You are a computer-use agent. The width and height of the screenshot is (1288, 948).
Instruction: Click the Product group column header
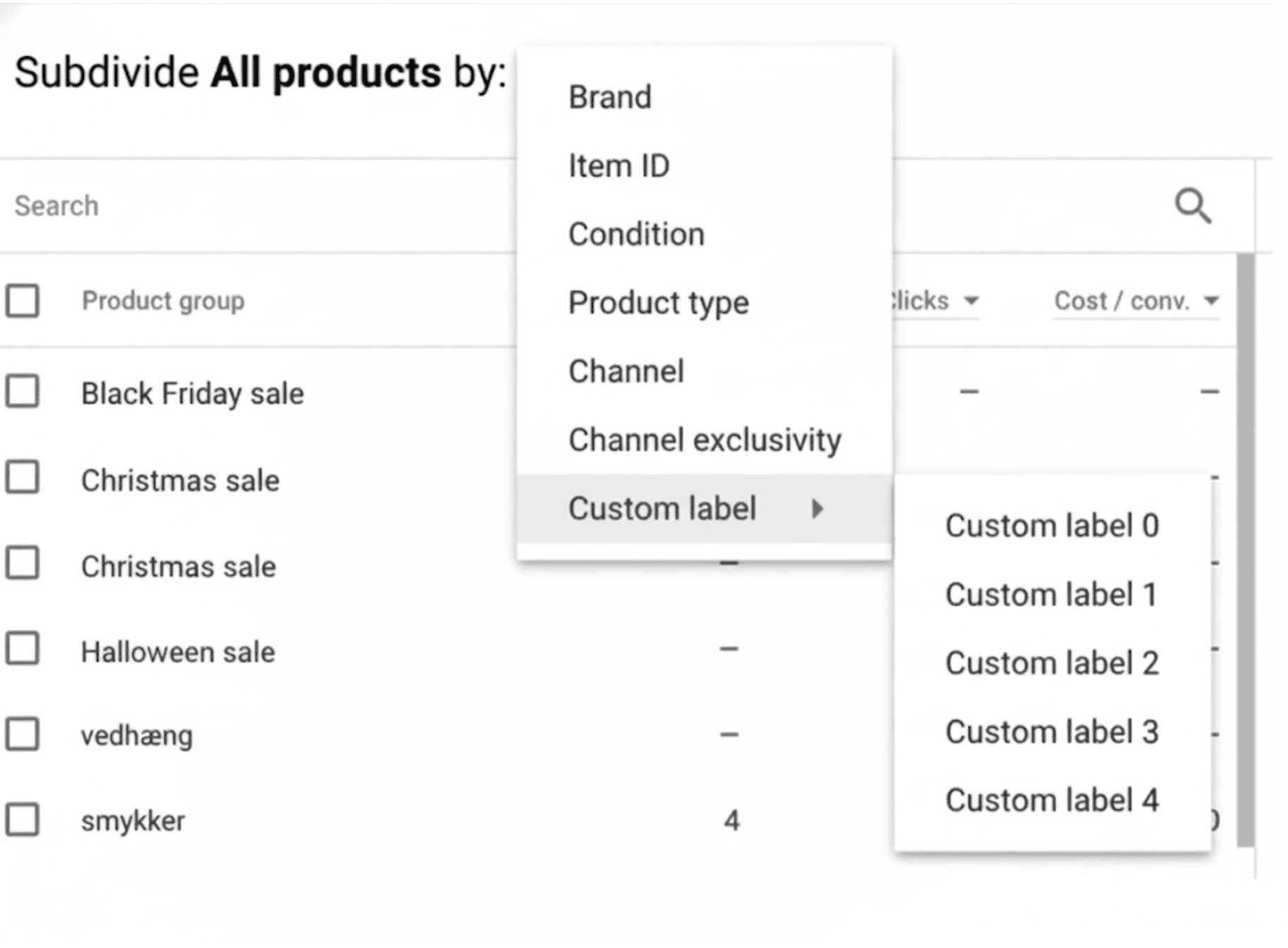(x=163, y=301)
